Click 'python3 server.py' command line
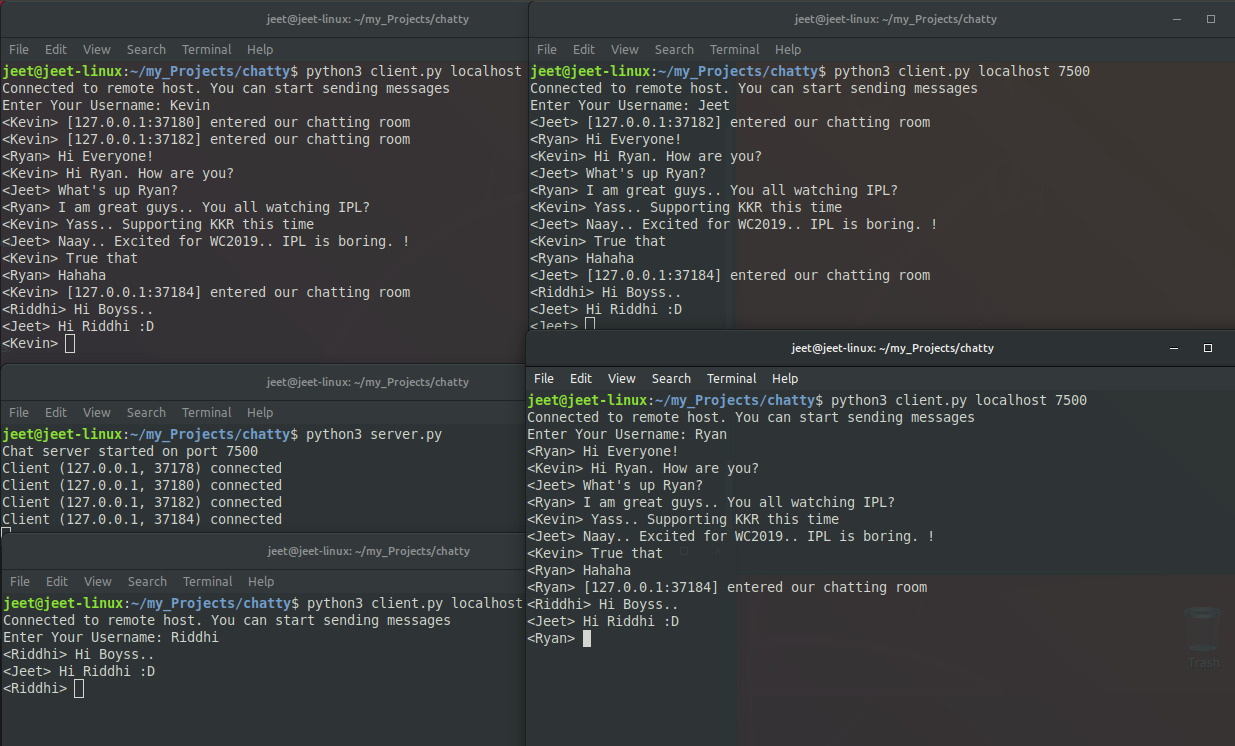The height and width of the screenshot is (746, 1235). [x=373, y=434]
